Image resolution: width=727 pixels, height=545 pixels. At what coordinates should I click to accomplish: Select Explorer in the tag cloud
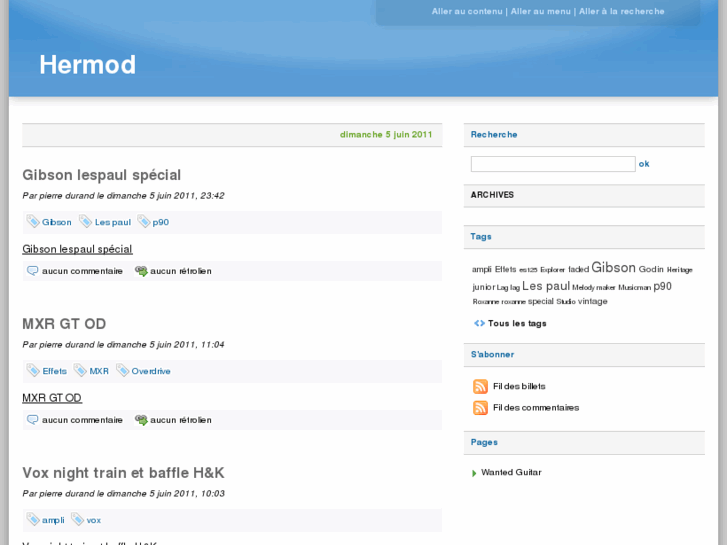pos(552,270)
